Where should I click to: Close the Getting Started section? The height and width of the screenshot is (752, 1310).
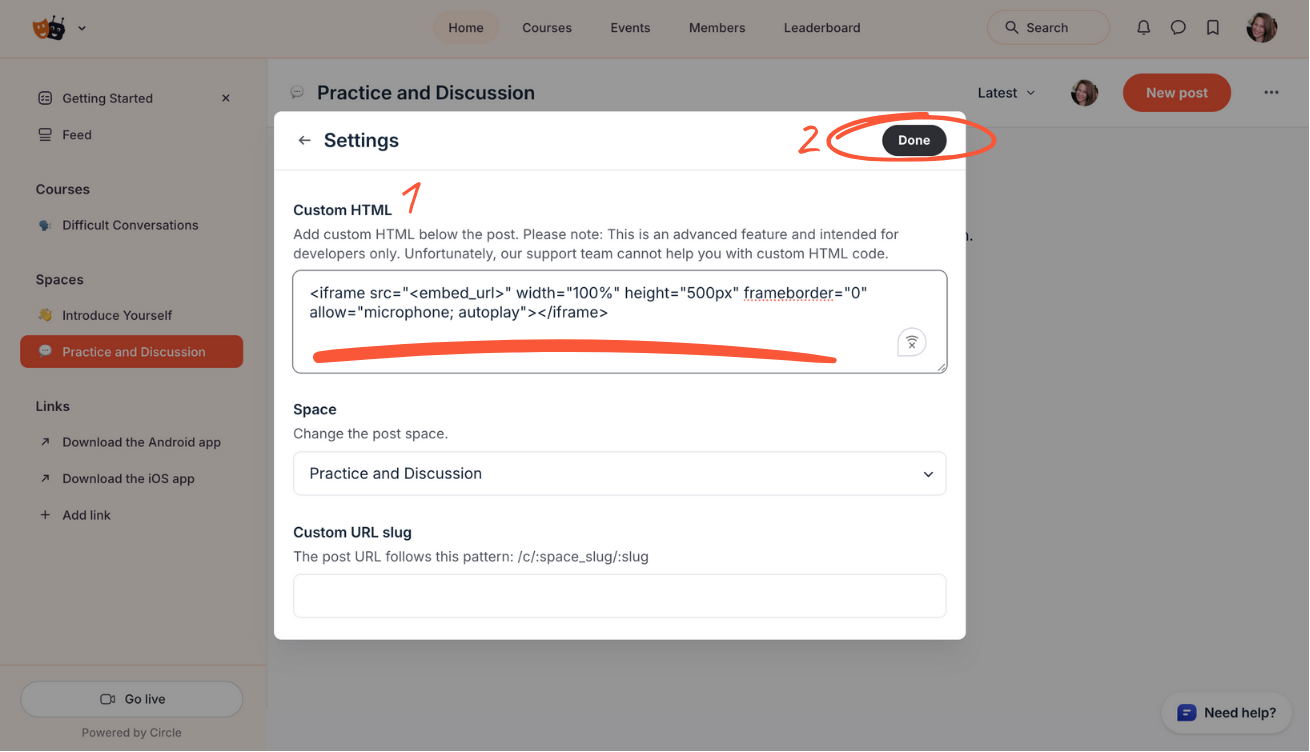click(x=226, y=98)
